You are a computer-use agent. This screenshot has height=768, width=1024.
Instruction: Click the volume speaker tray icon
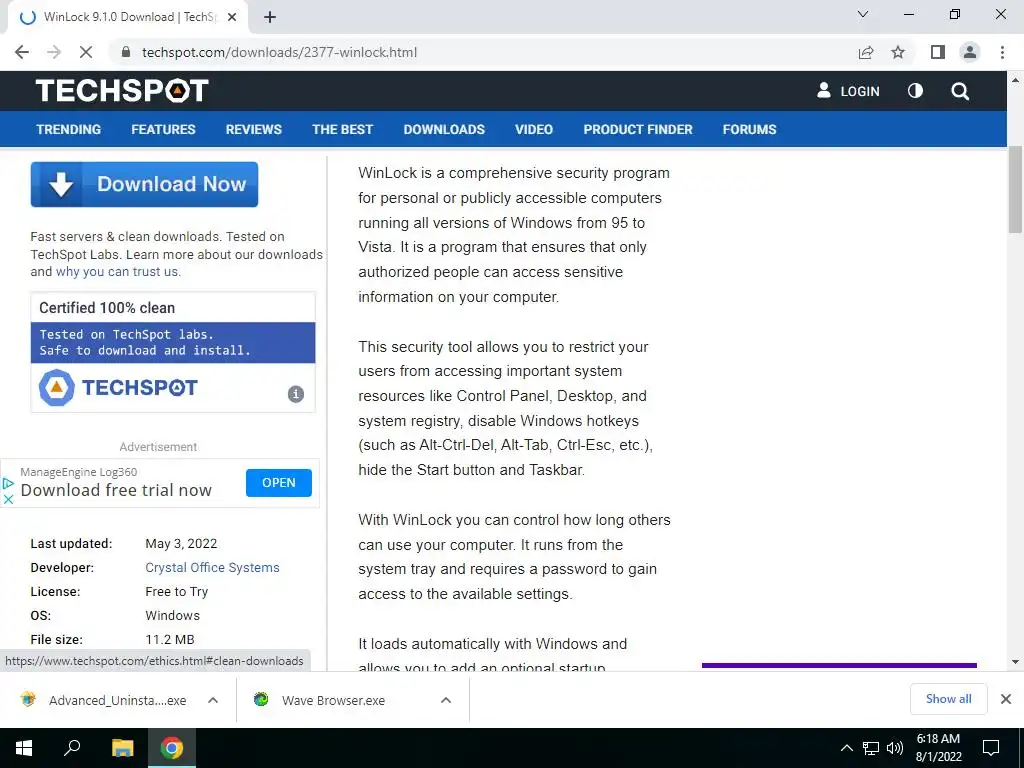pyautogui.click(x=895, y=748)
